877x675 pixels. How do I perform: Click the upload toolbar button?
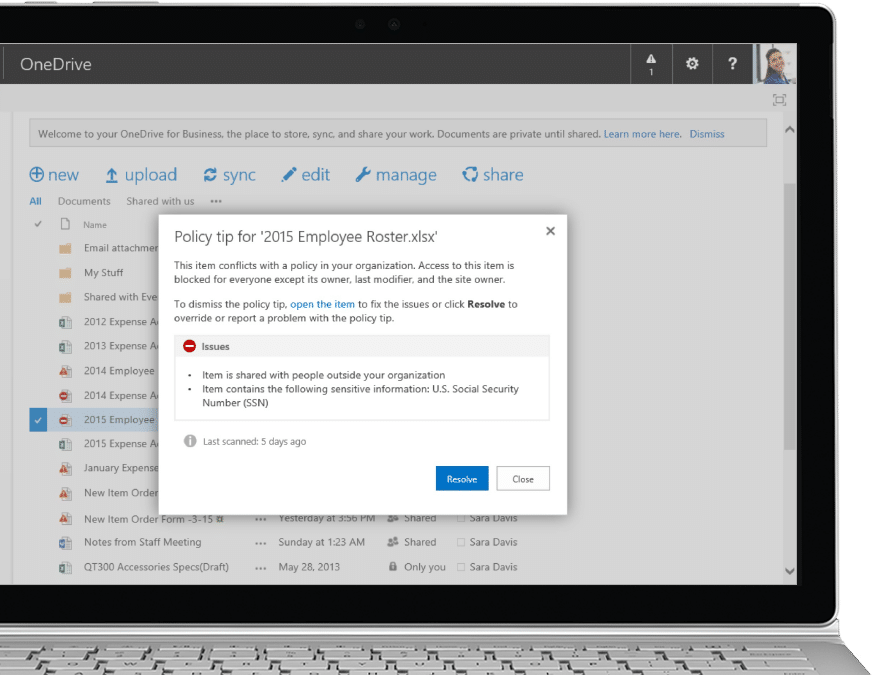pyautogui.click(x=141, y=175)
